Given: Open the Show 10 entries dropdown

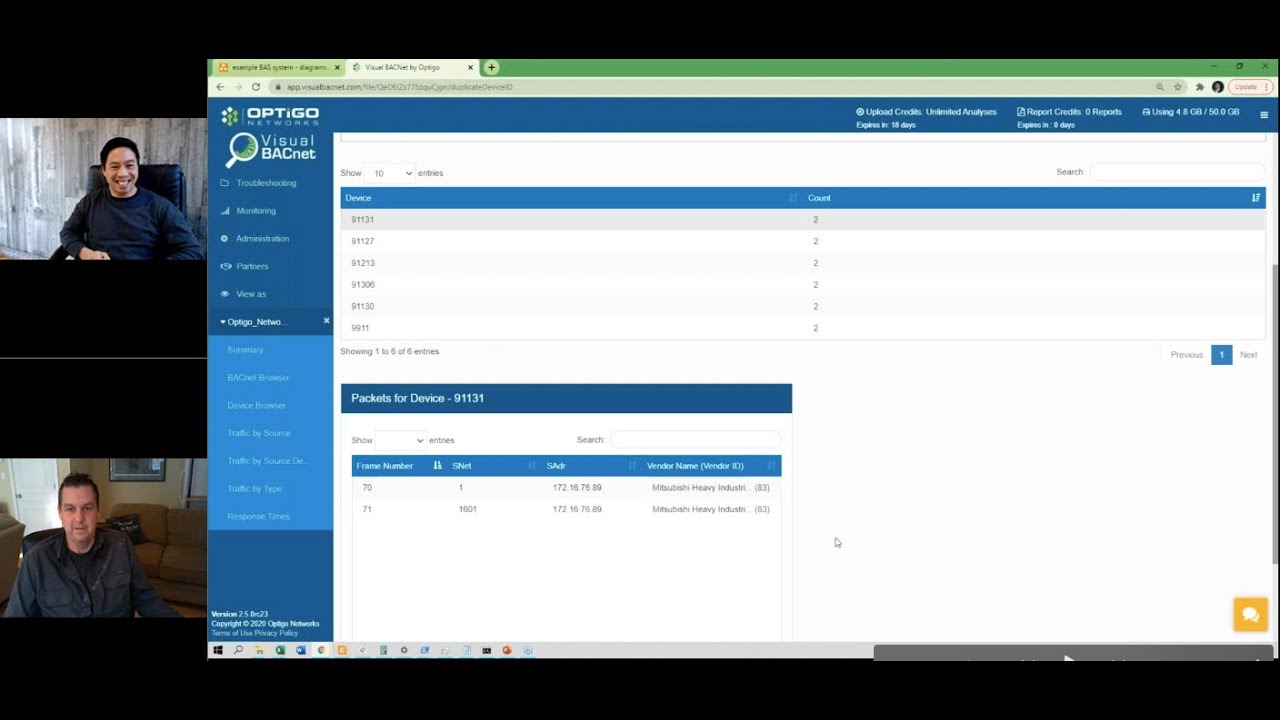Looking at the screenshot, I should [389, 173].
